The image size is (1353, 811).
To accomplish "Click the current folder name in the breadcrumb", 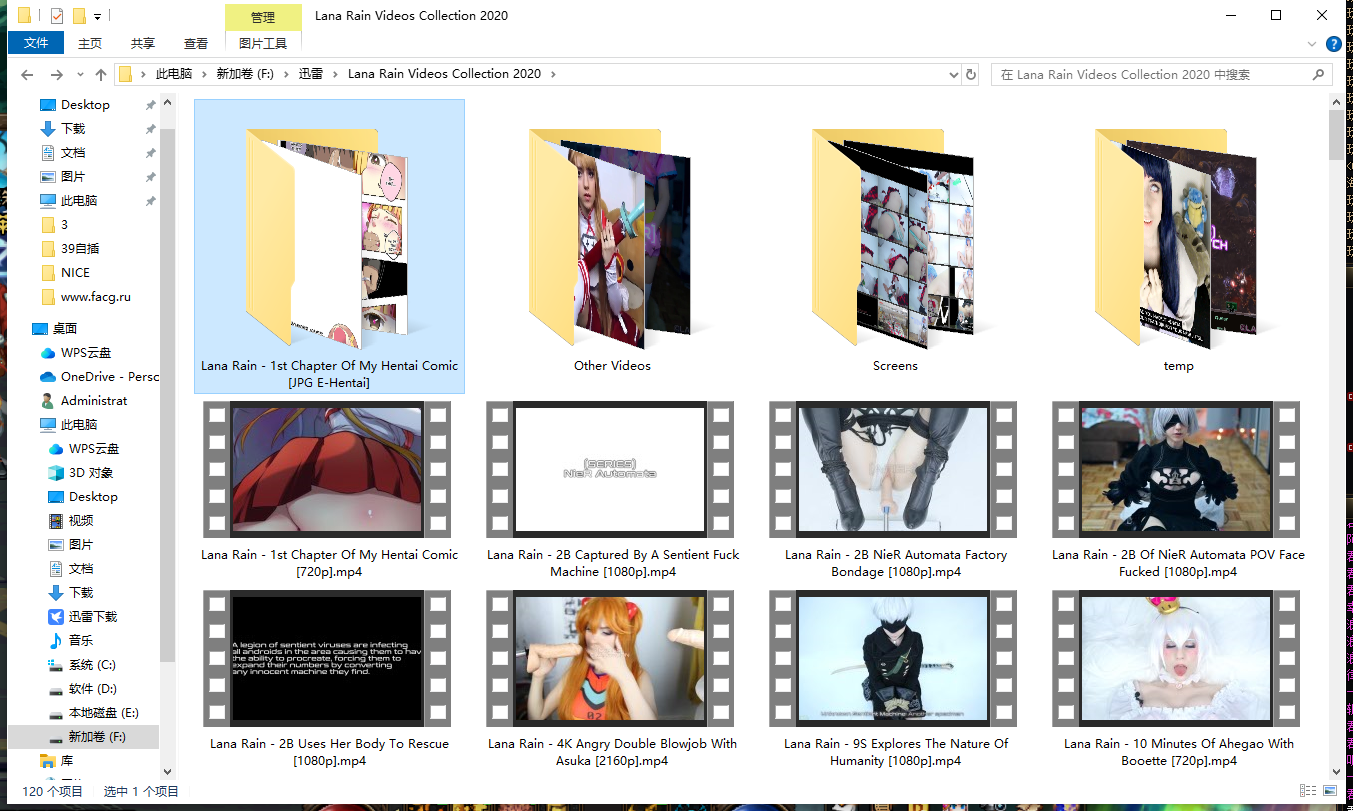I will (x=444, y=74).
